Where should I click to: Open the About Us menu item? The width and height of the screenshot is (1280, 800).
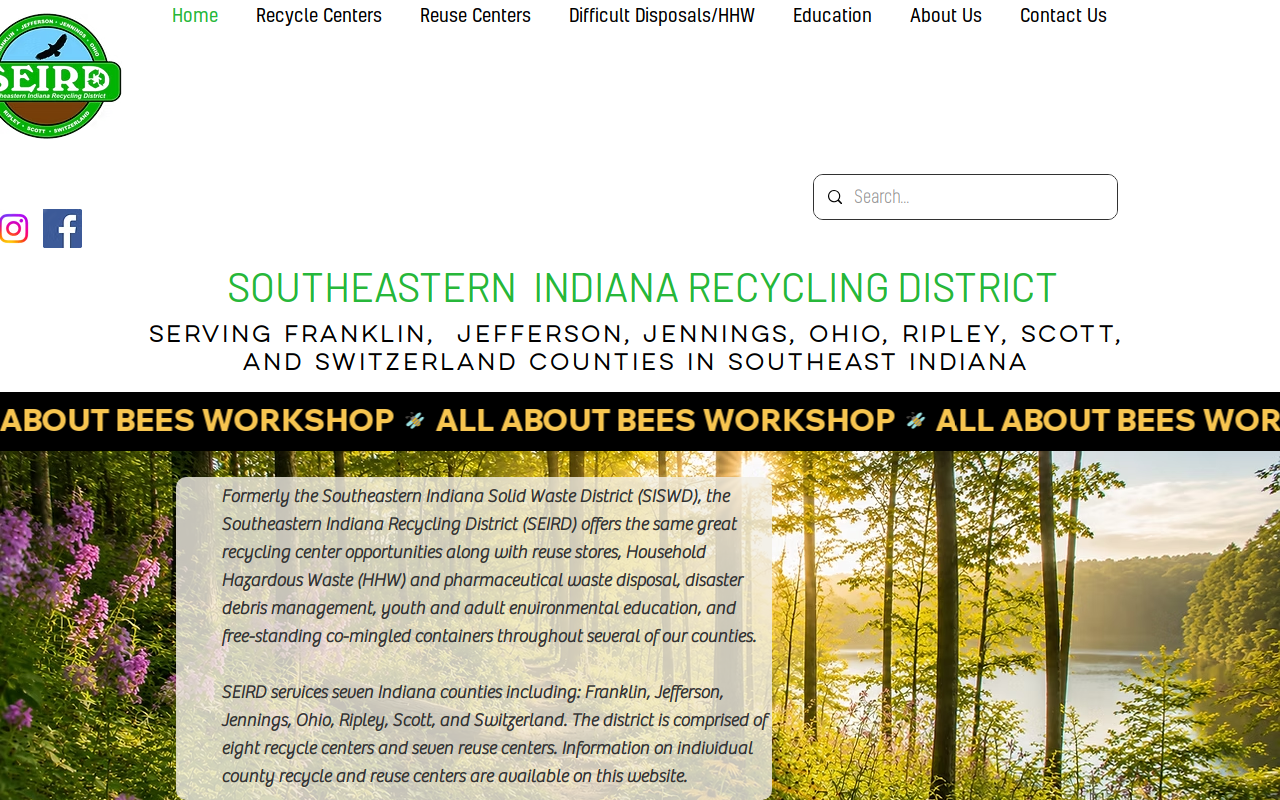tap(946, 16)
